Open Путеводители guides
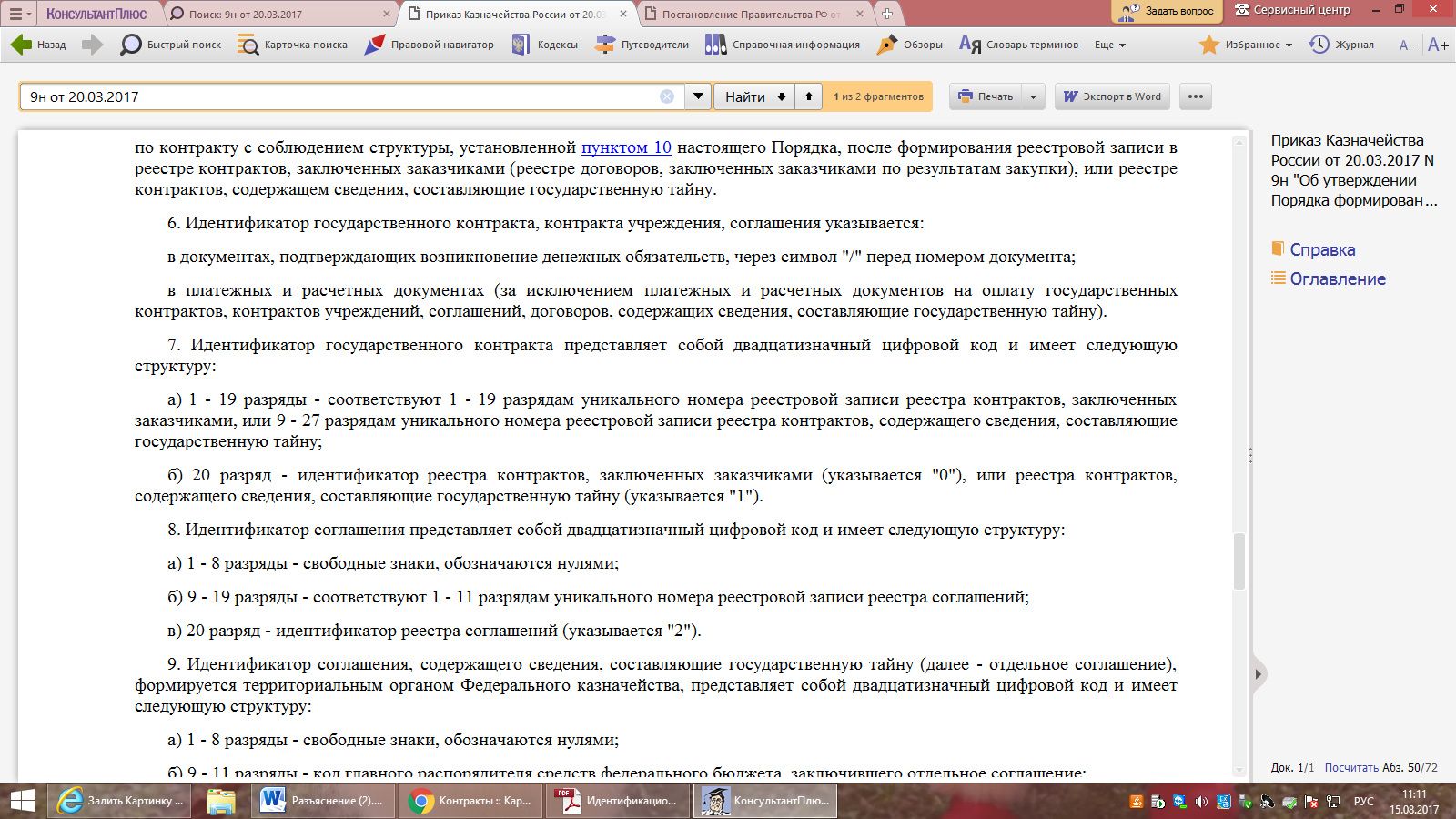The height and width of the screenshot is (819, 1456). [x=642, y=45]
